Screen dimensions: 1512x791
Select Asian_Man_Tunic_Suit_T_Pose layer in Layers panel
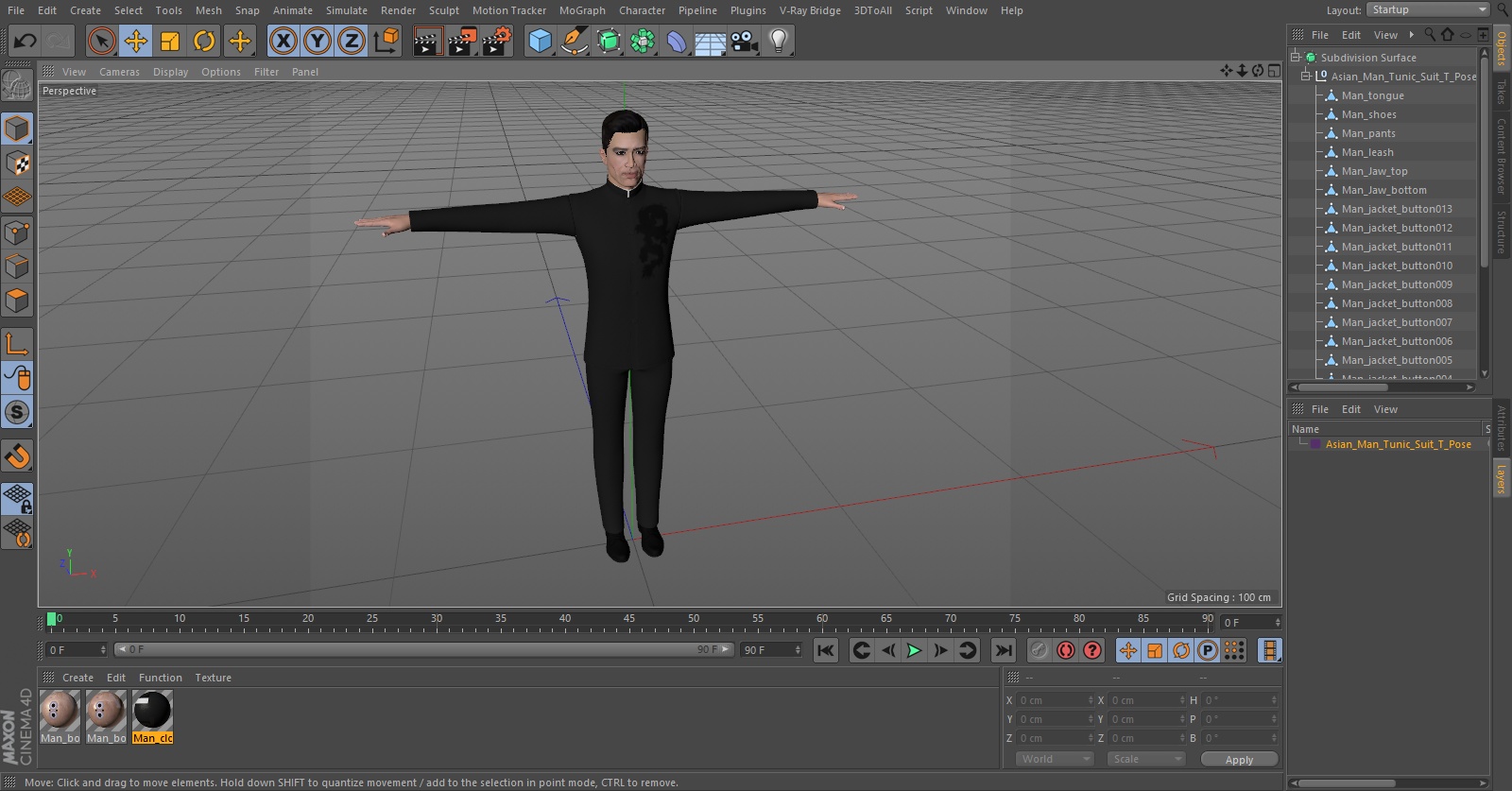coord(1398,444)
